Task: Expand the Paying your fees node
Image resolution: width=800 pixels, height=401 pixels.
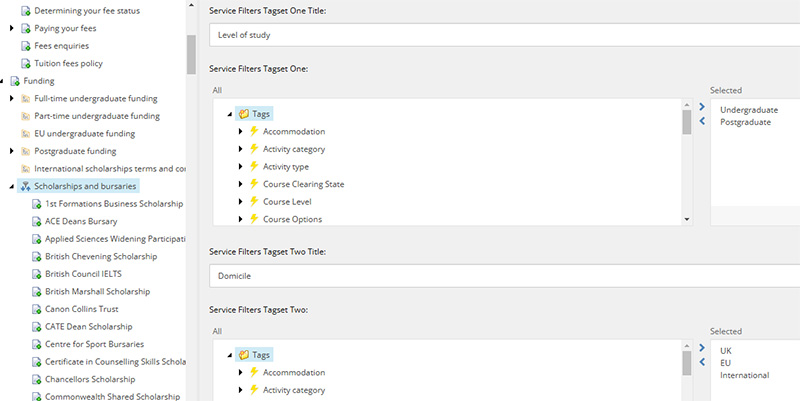Action: pos(12,28)
